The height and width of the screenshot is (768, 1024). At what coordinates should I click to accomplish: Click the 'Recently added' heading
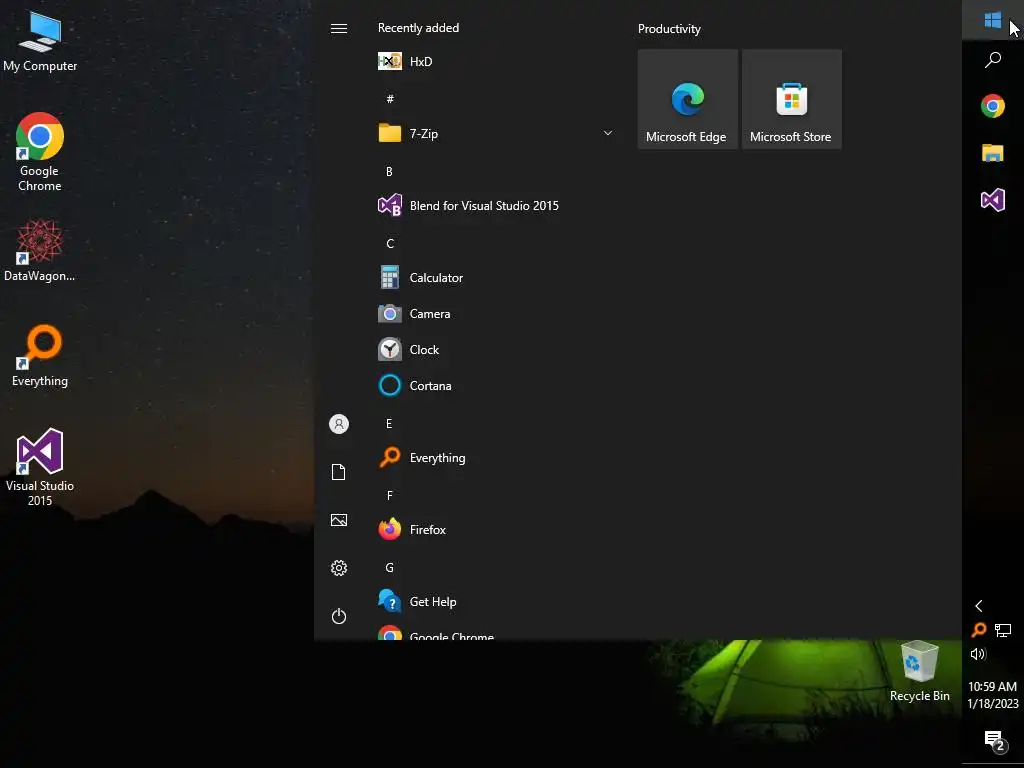(x=418, y=28)
